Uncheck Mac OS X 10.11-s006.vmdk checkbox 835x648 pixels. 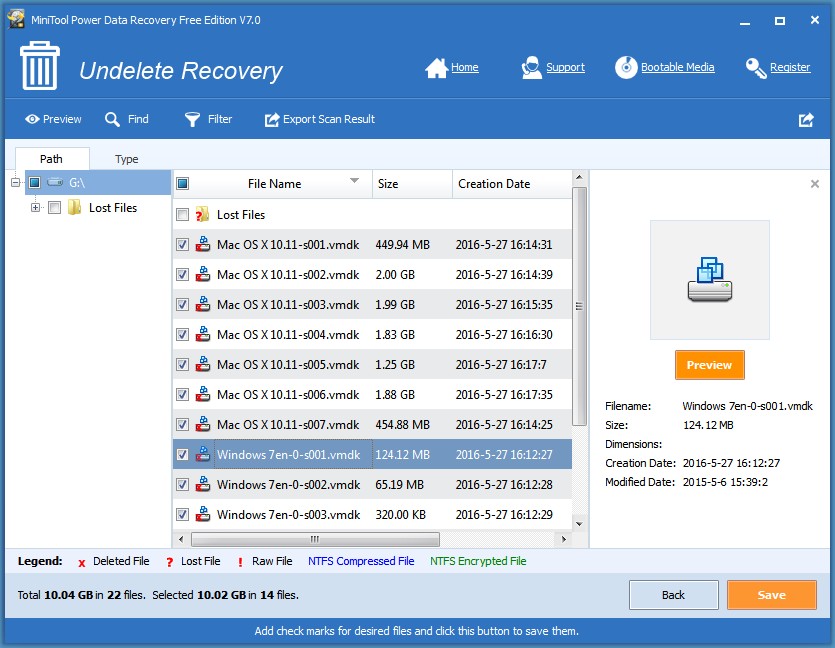coord(182,394)
